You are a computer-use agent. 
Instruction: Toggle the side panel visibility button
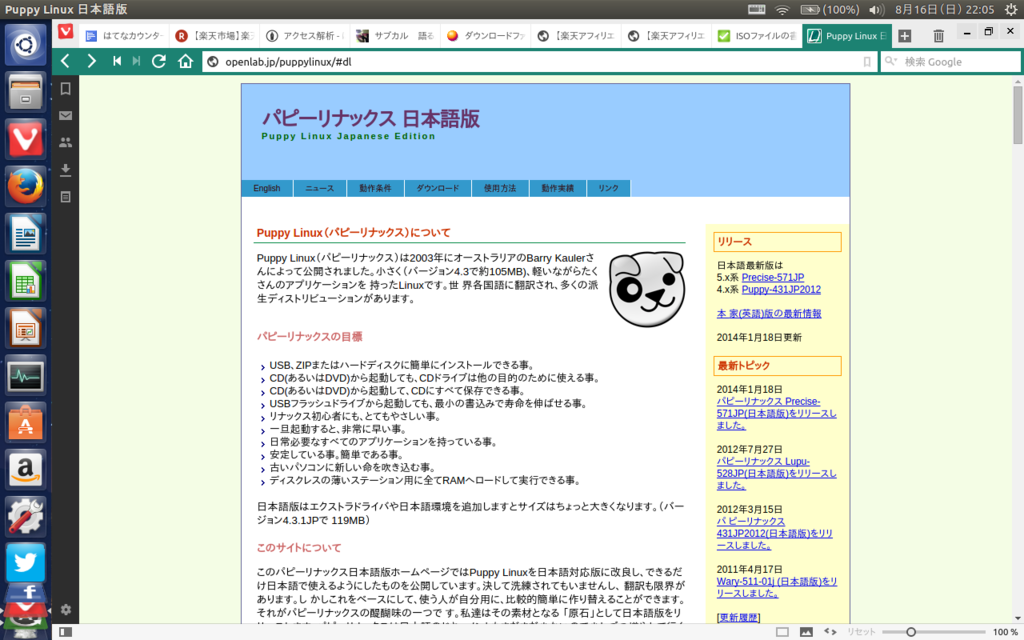coord(65,632)
